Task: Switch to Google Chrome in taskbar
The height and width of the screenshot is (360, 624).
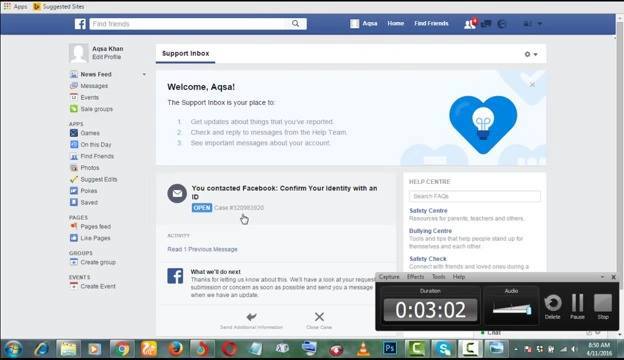Action: tap(122, 349)
